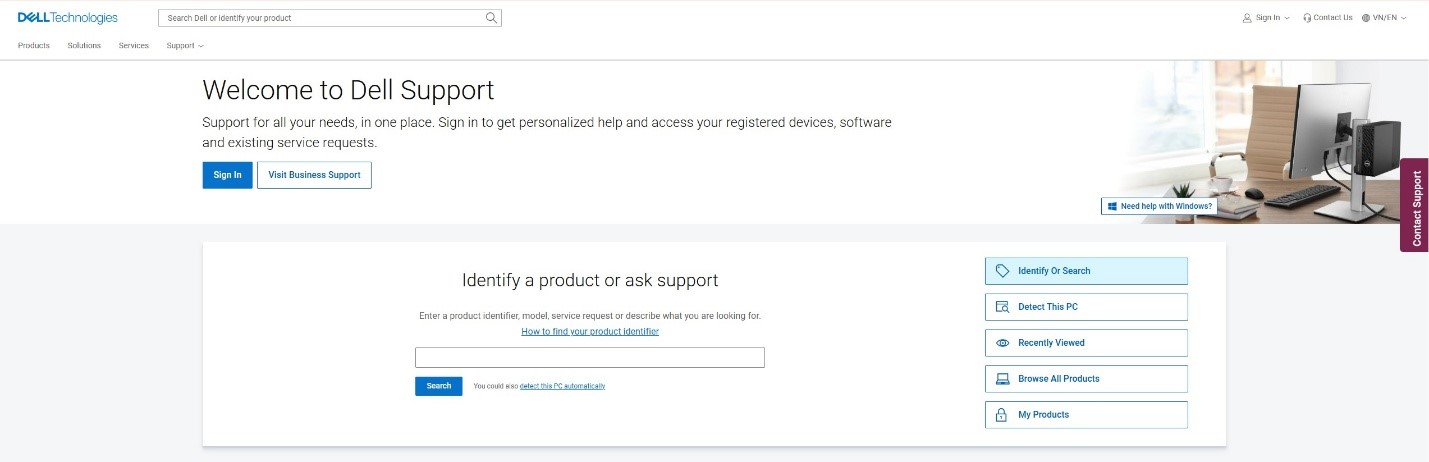
Task: Select the Detect This PC option
Action: pyautogui.click(x=1086, y=307)
